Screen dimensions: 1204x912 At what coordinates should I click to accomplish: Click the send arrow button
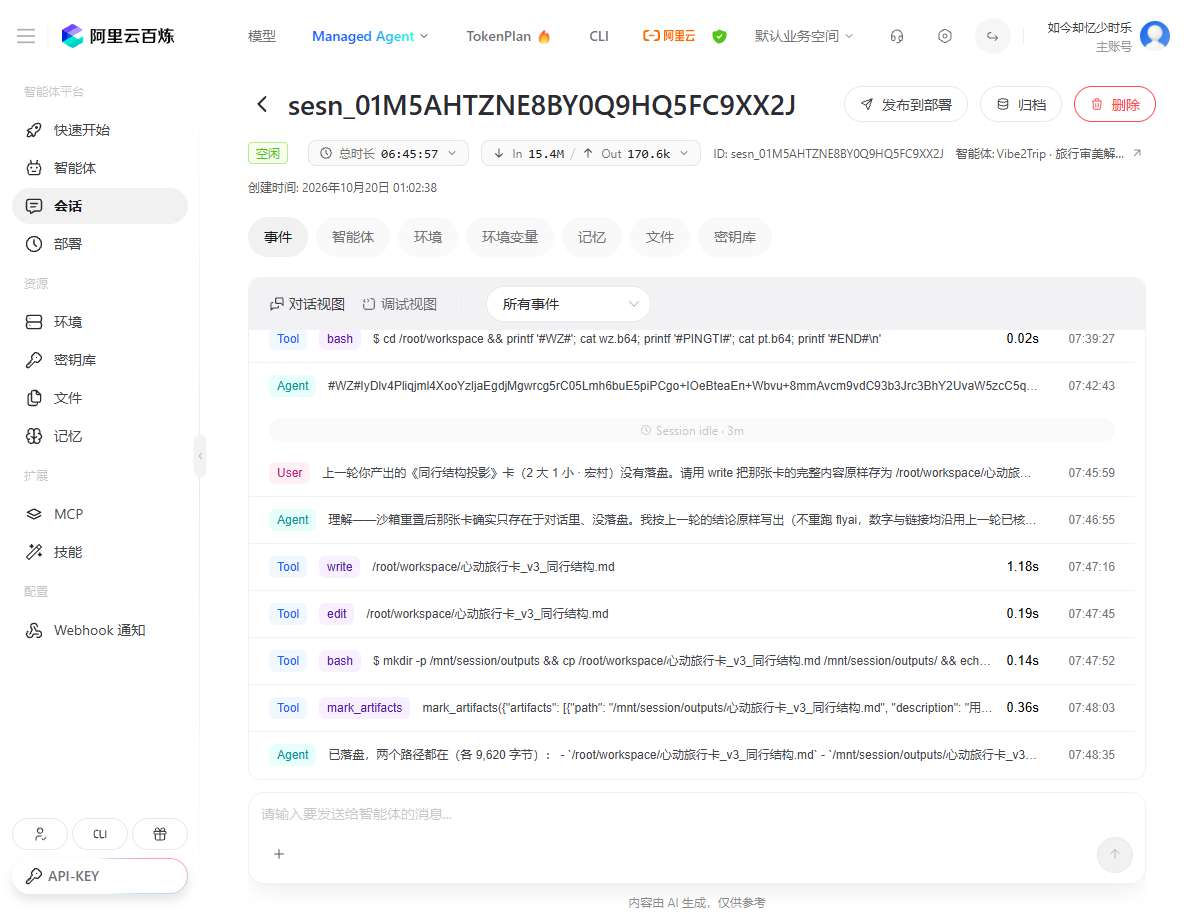[x=1115, y=854]
